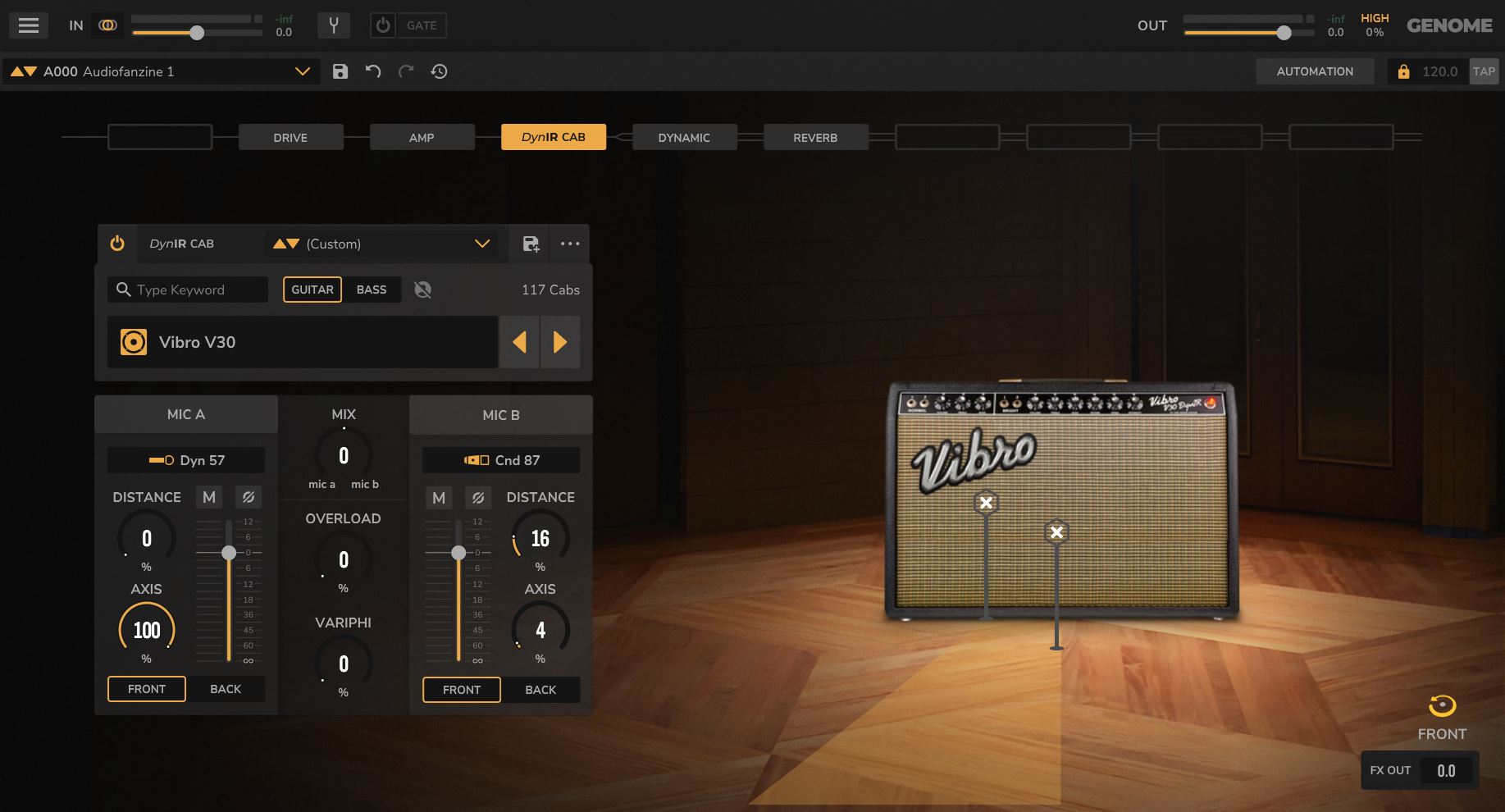Click the empty first slot before DRIVE
The height and width of the screenshot is (812, 1505).
coord(160,137)
